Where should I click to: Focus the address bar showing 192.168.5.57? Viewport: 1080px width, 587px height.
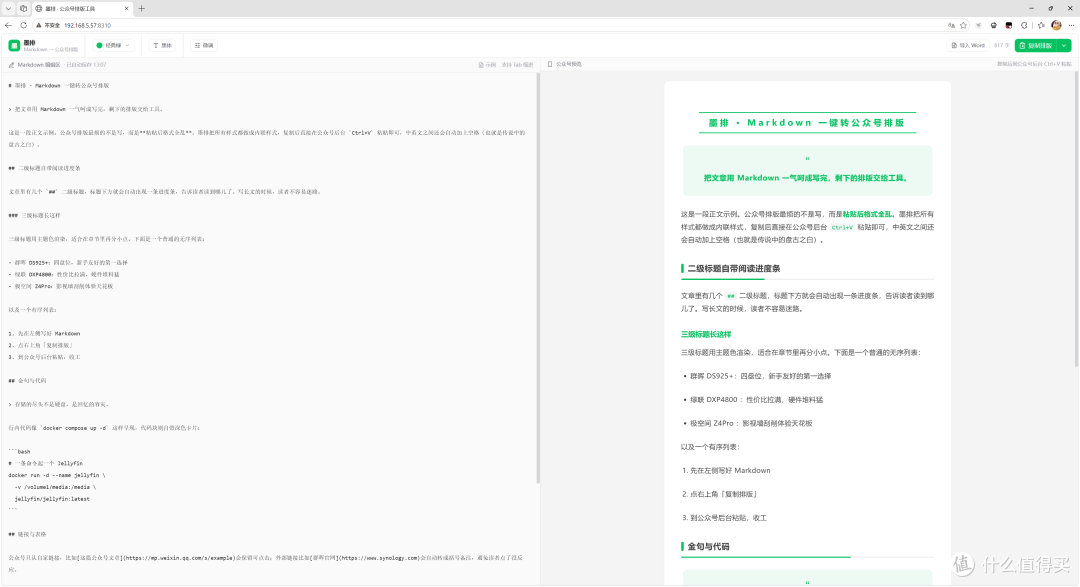tap(87, 25)
